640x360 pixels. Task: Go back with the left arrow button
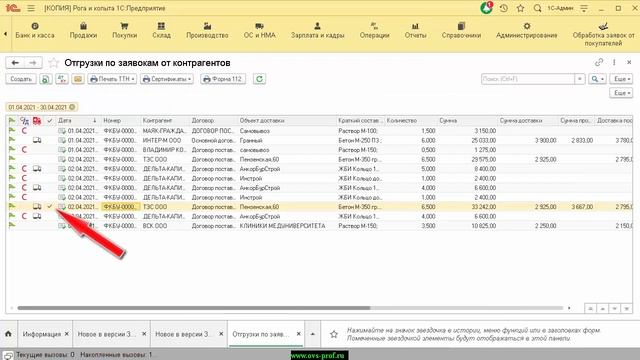(15, 62)
